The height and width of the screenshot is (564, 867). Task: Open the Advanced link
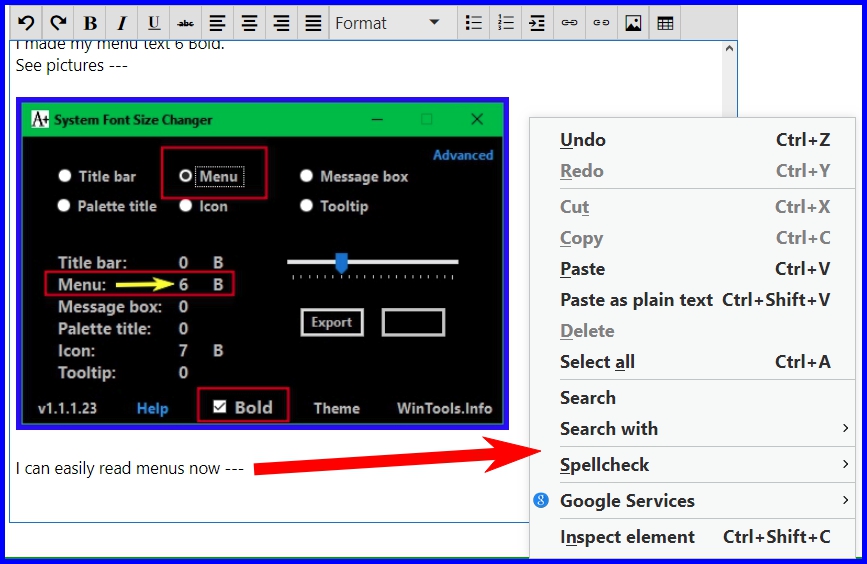463,155
